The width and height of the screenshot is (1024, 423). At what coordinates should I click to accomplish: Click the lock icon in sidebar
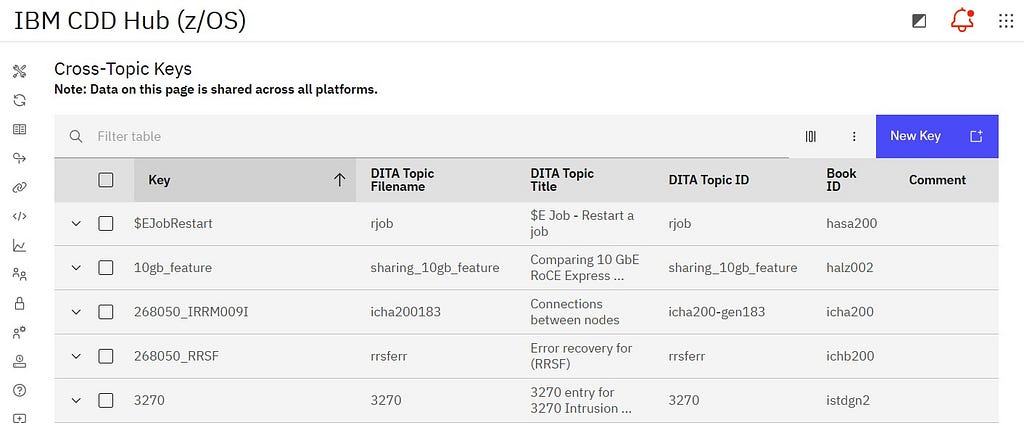pos(19,303)
